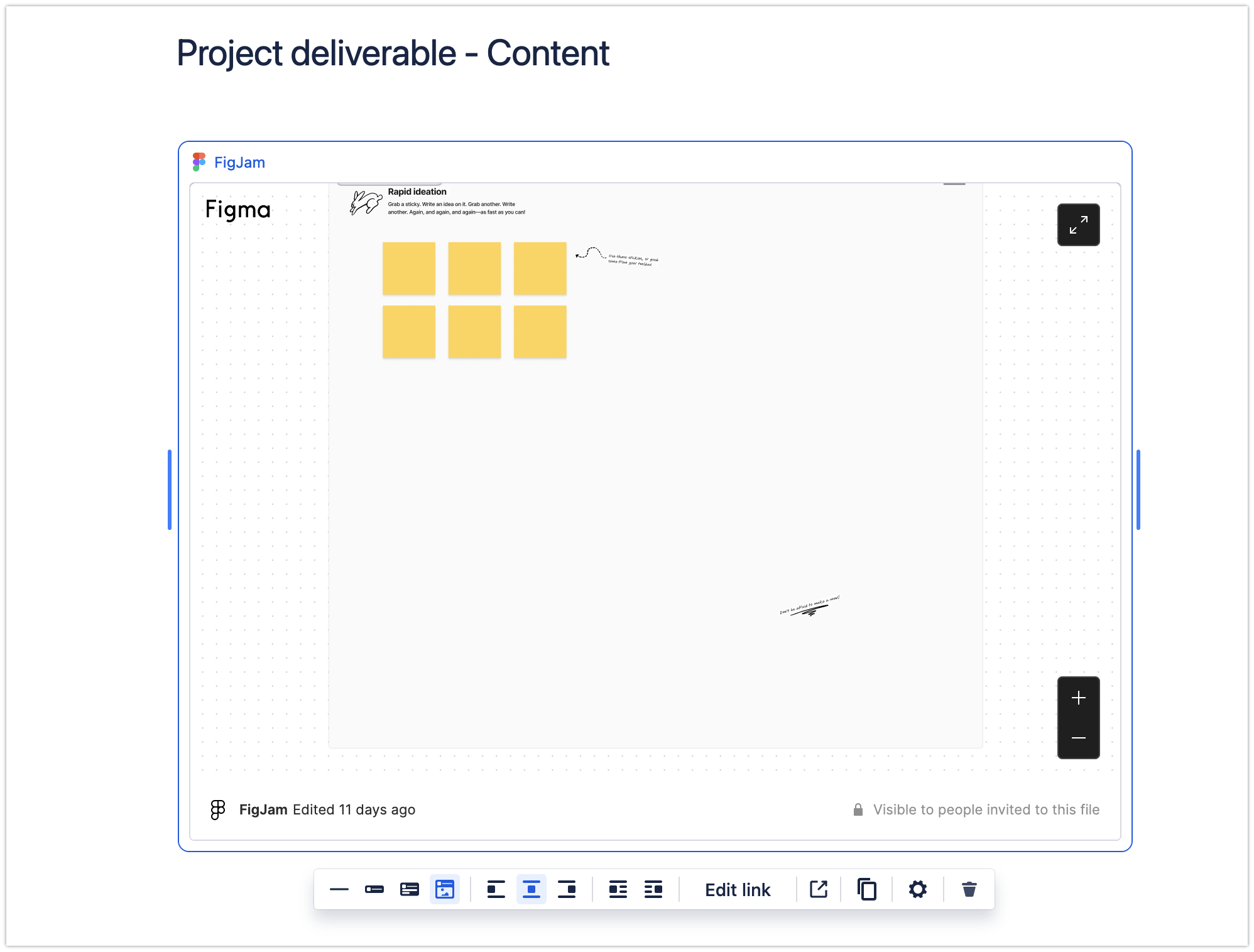
Task: Enable wrap-right text layout
Action: [x=653, y=889]
